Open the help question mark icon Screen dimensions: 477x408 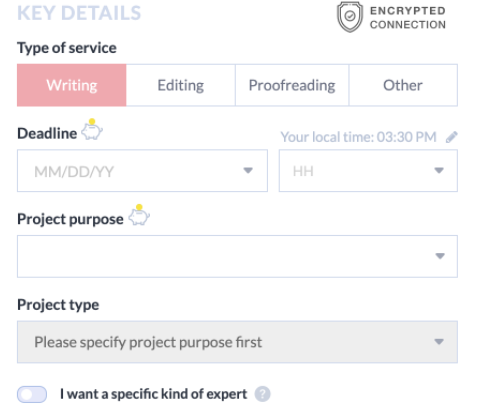coord(263,394)
